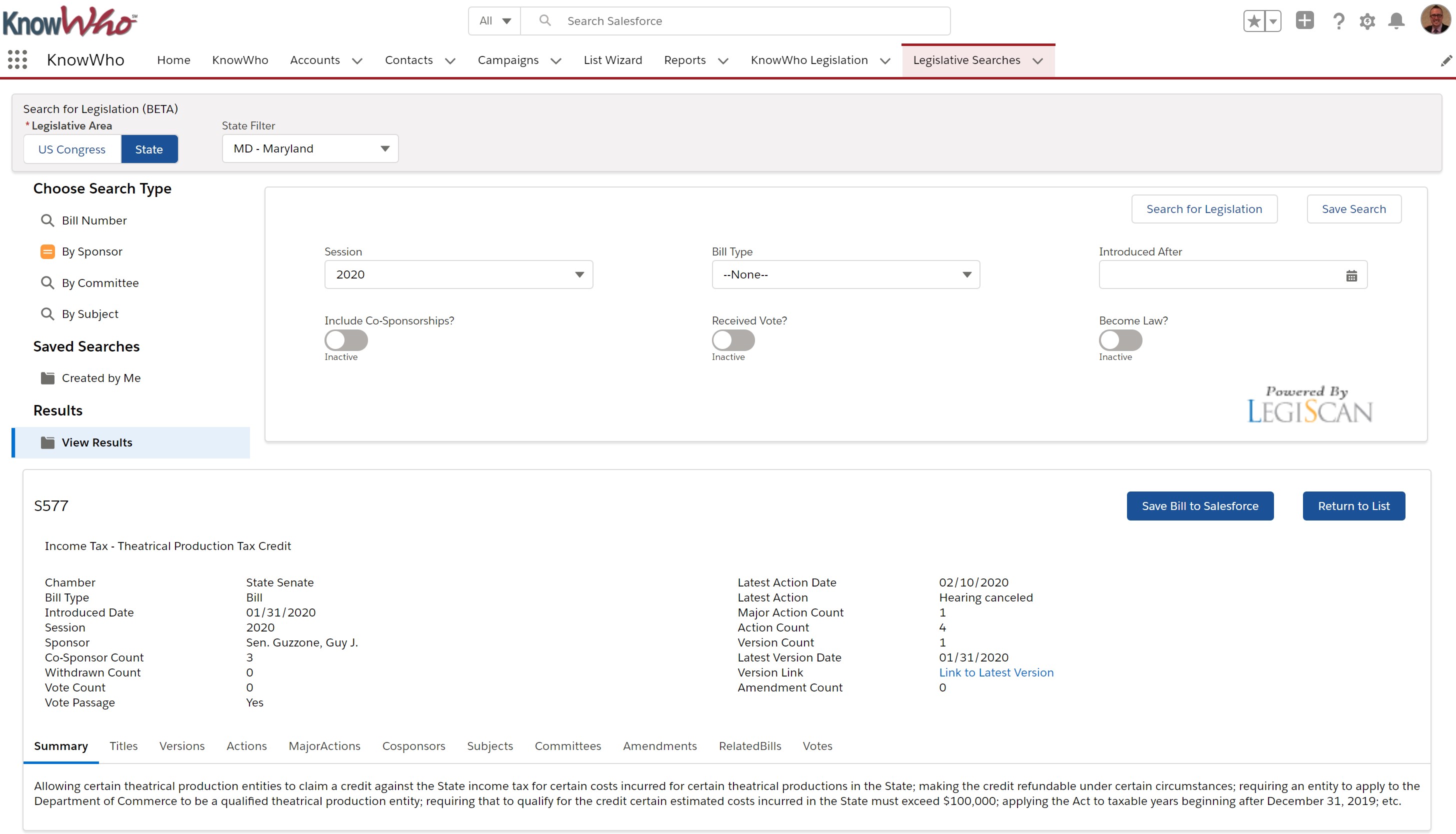This screenshot has height=834, width=1456.
Task: Turn on the Become Law toggle
Action: [x=1120, y=340]
